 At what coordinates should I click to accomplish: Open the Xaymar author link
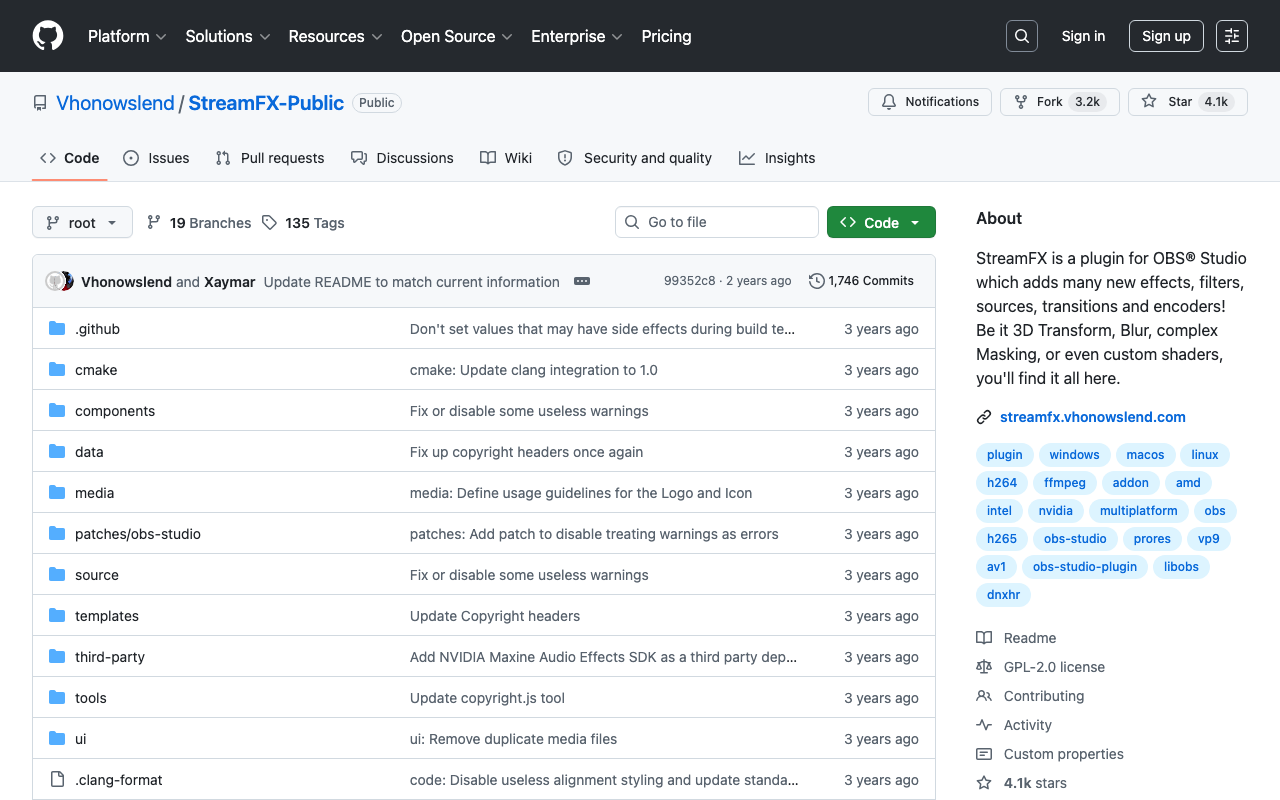pos(230,282)
